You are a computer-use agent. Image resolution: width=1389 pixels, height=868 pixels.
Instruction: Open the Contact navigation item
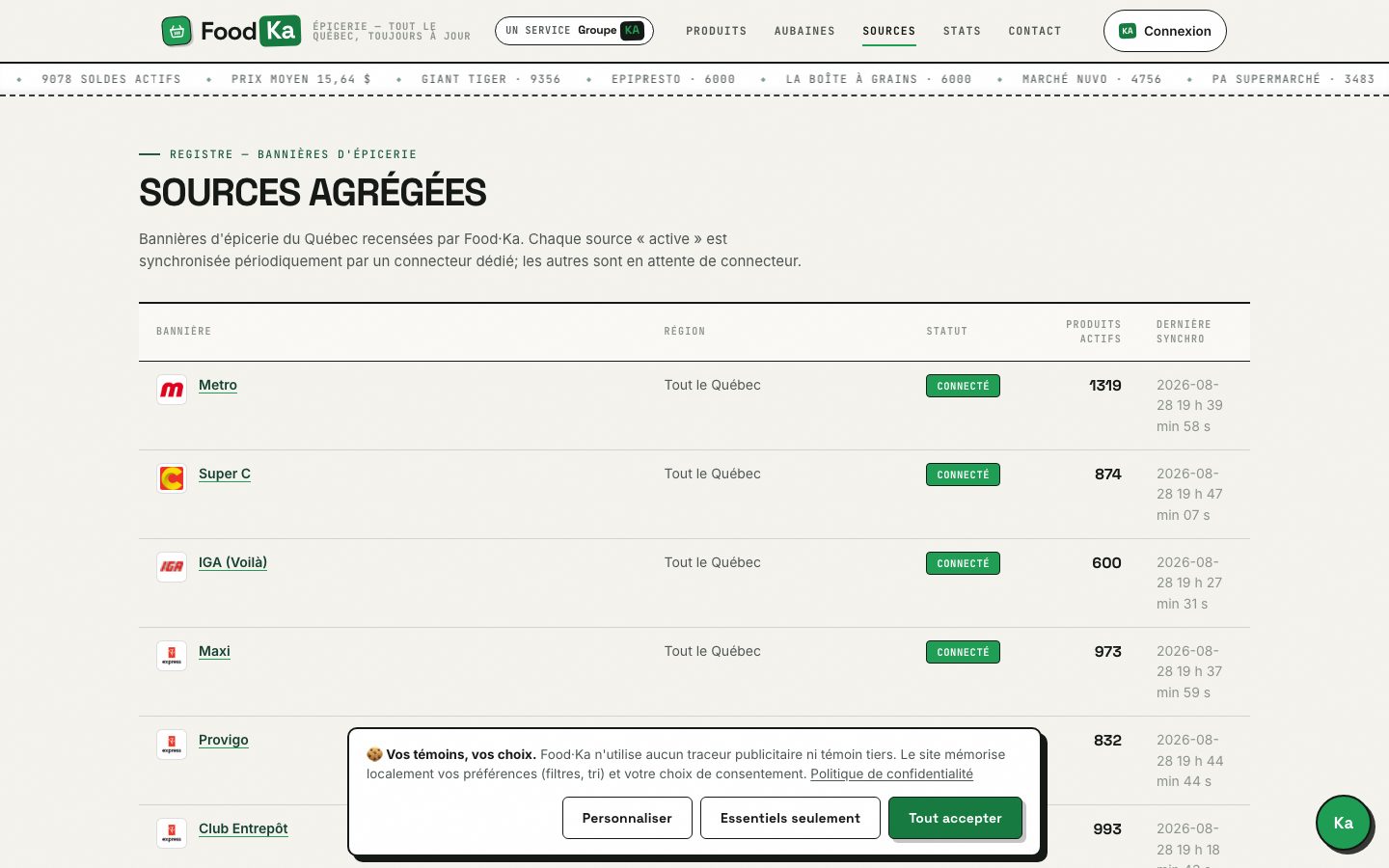click(x=1035, y=31)
